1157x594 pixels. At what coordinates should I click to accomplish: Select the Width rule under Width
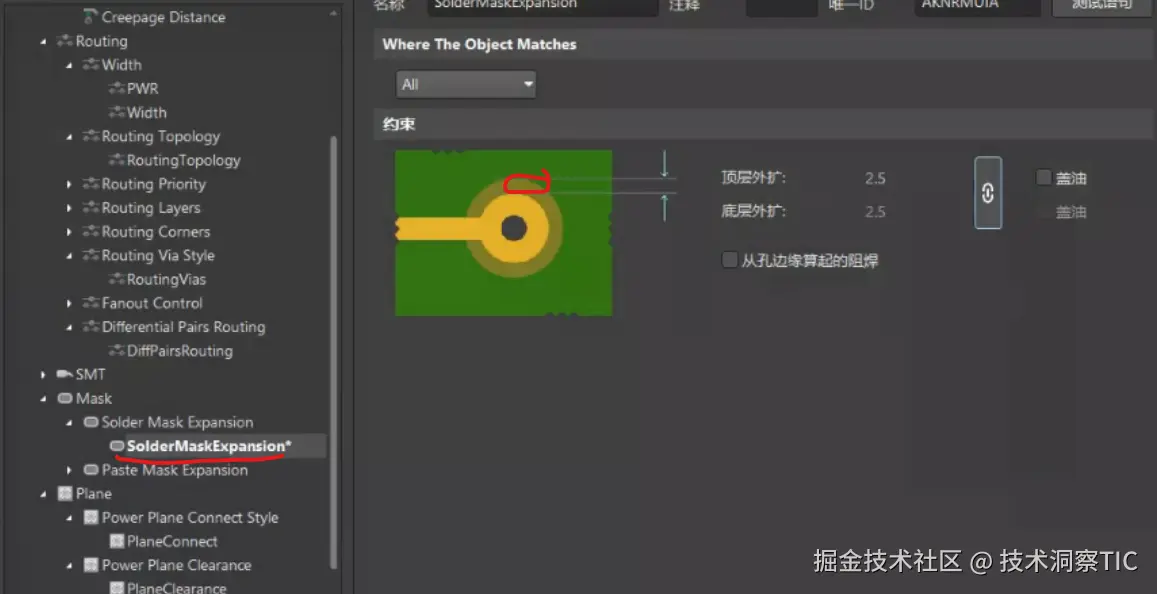(x=146, y=113)
